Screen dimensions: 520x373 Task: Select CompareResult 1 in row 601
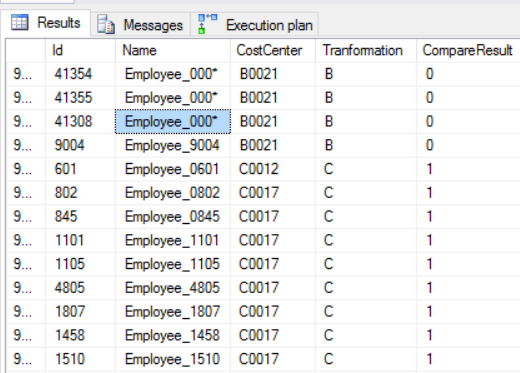468,169
